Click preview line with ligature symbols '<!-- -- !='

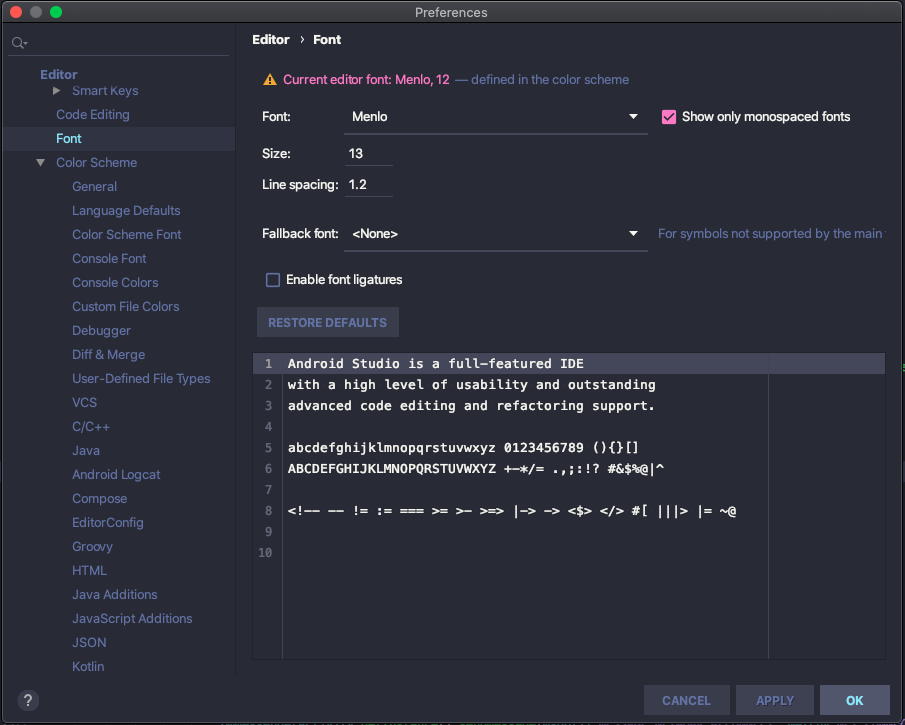511,511
